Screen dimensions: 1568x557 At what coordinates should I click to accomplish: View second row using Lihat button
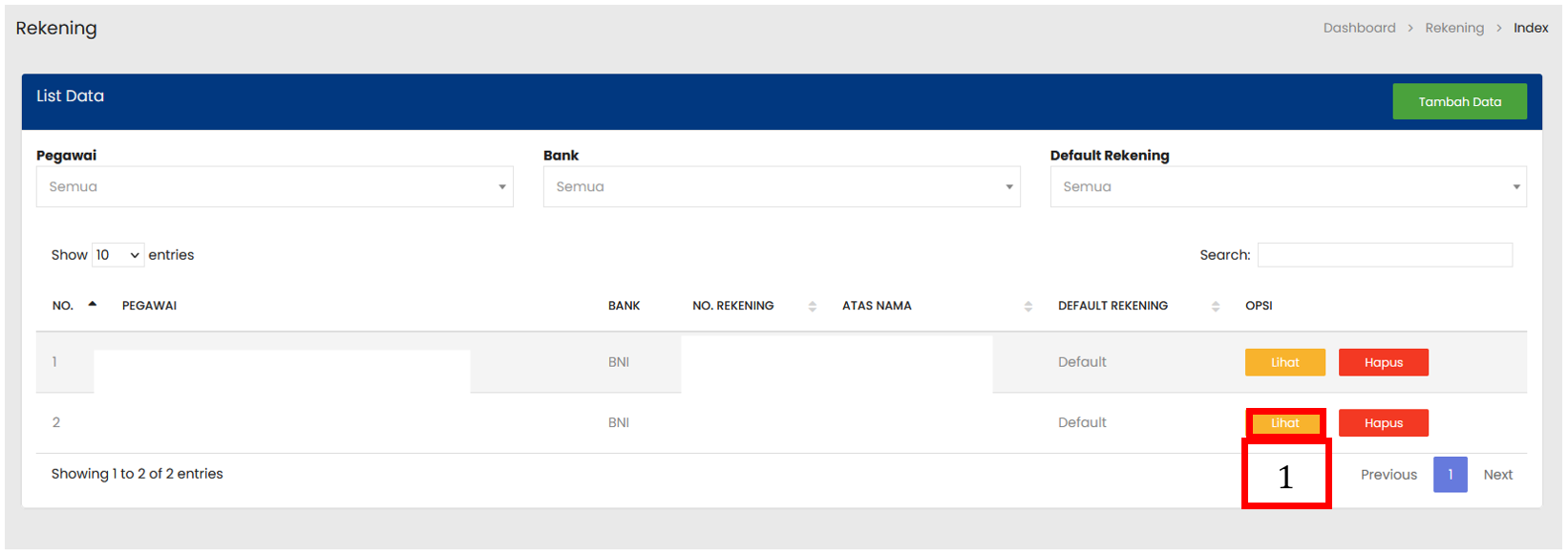(1284, 423)
